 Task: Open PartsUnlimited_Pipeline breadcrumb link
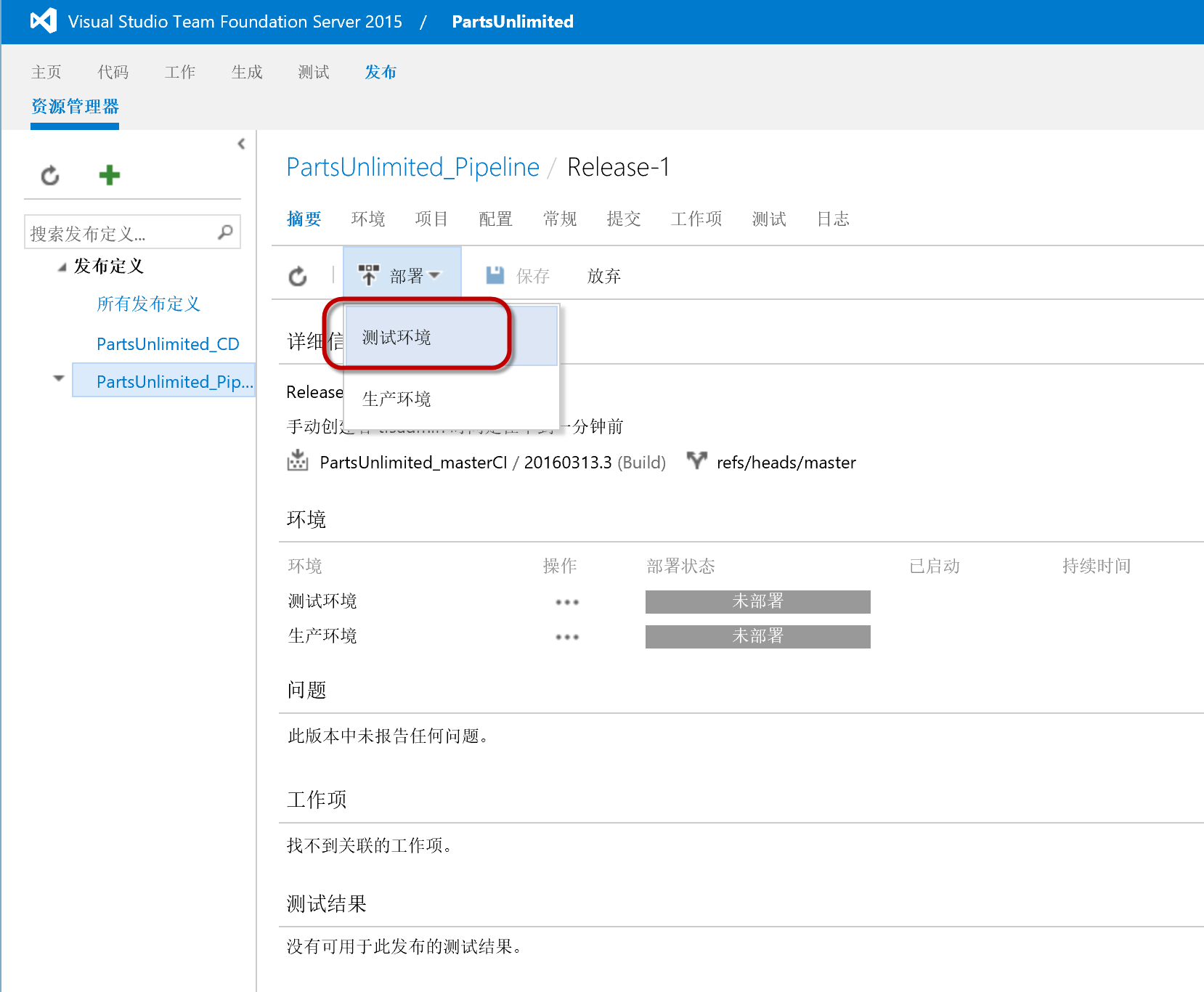412,167
